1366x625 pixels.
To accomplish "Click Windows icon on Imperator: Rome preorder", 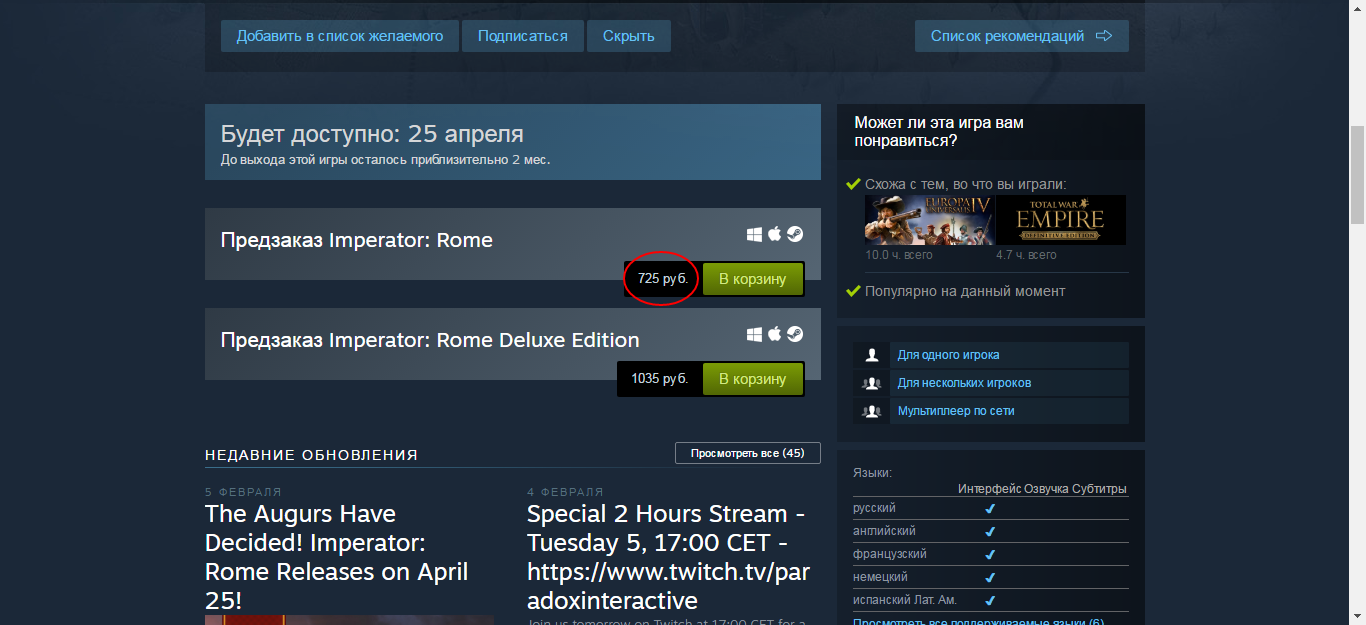I will click(755, 234).
